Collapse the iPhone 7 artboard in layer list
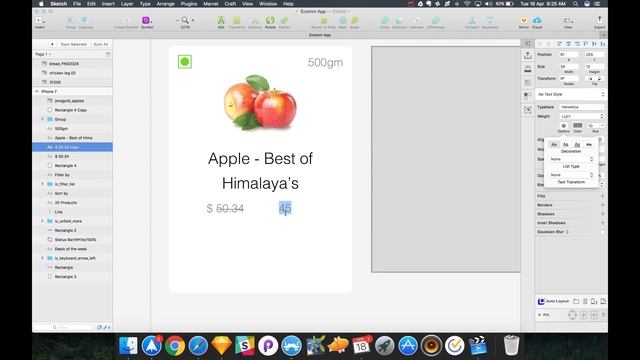Viewport: 640px width, 360px height. (x=37, y=91)
